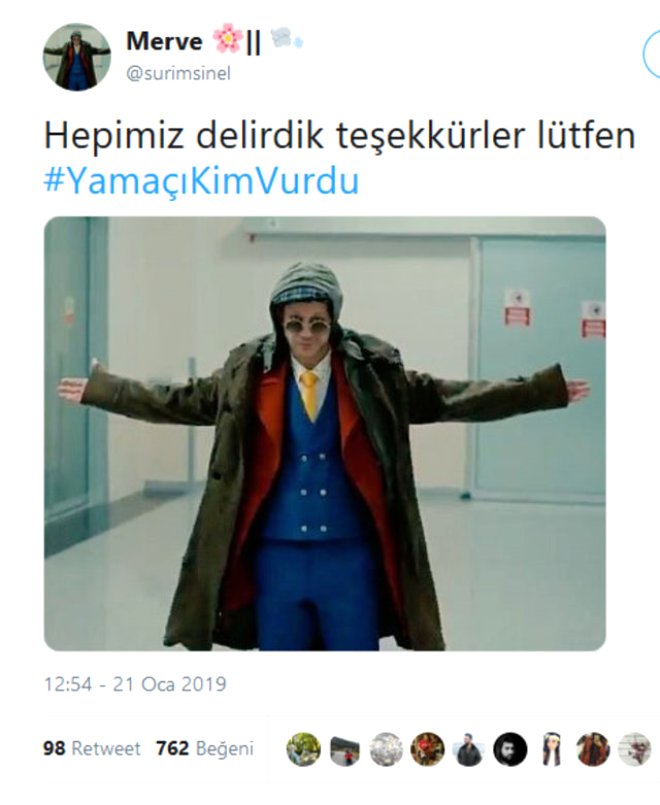Viewport: 660px width, 805px height.
Task: Click the reddish-brown liker avatar before the last
Action: click(593, 750)
